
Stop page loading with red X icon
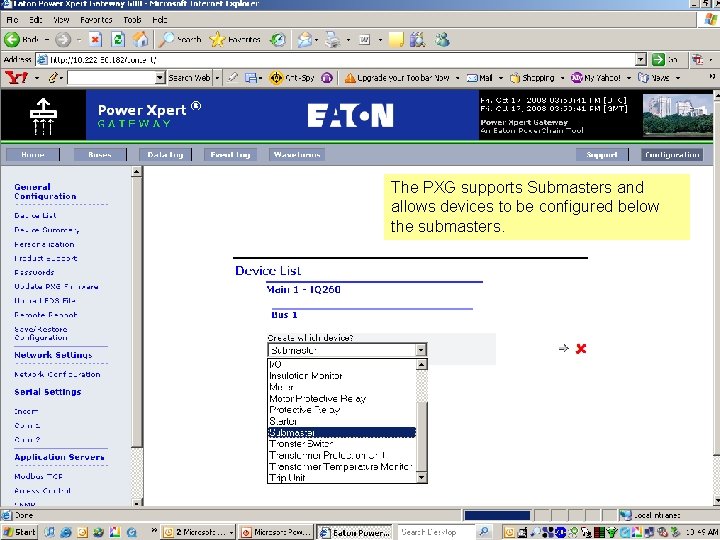coord(95,39)
